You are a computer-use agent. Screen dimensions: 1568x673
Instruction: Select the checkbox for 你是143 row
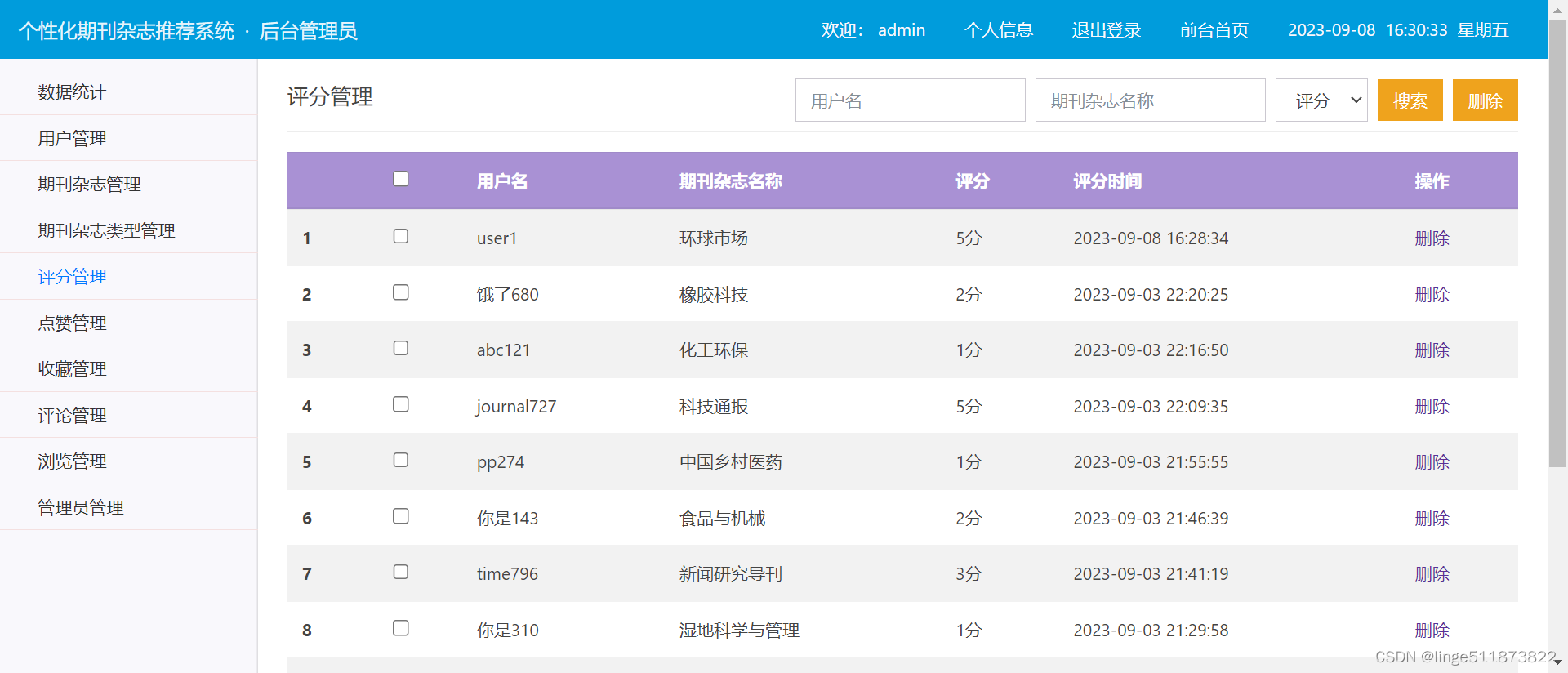pos(400,516)
